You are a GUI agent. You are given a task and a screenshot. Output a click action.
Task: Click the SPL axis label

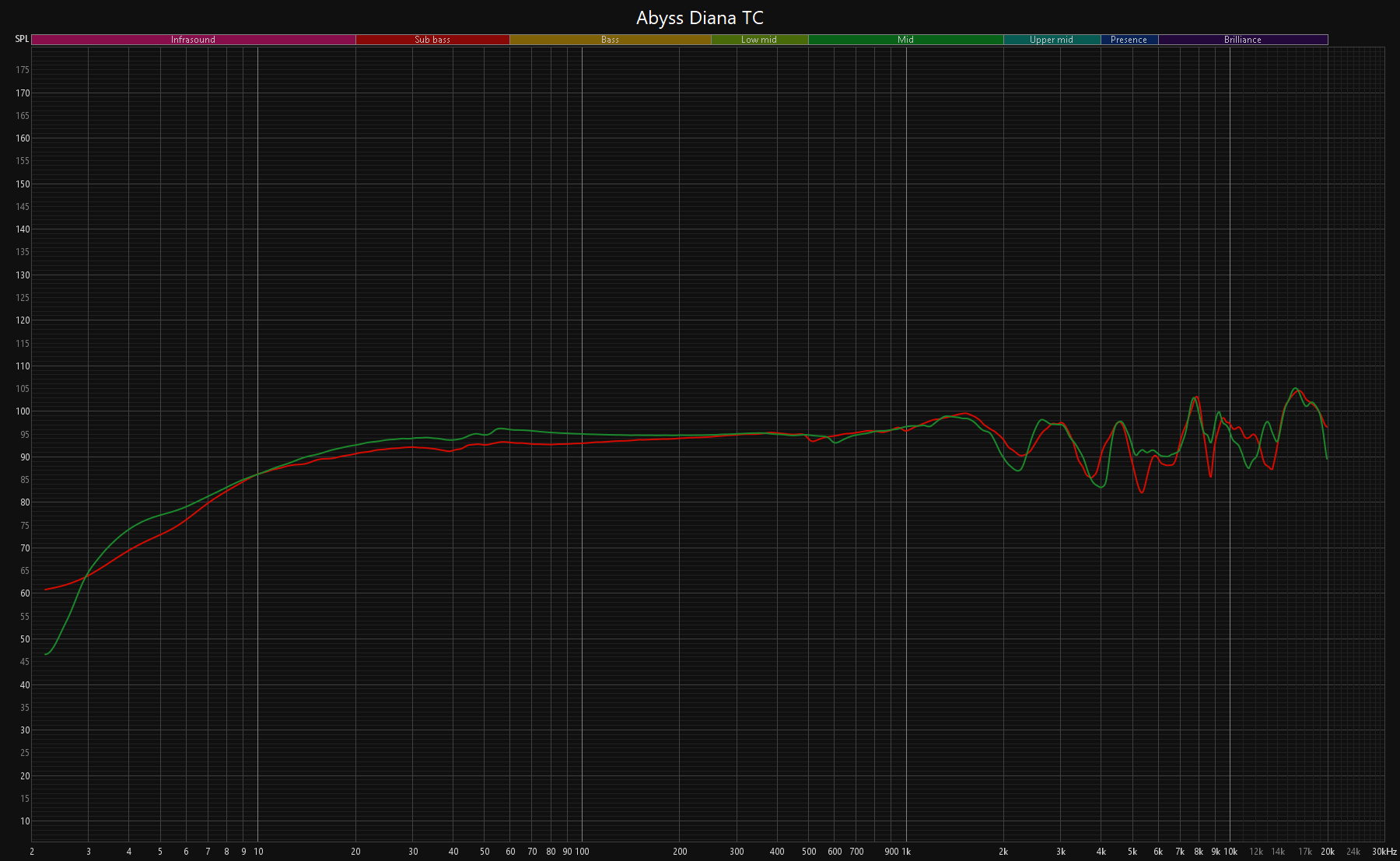[x=22, y=39]
